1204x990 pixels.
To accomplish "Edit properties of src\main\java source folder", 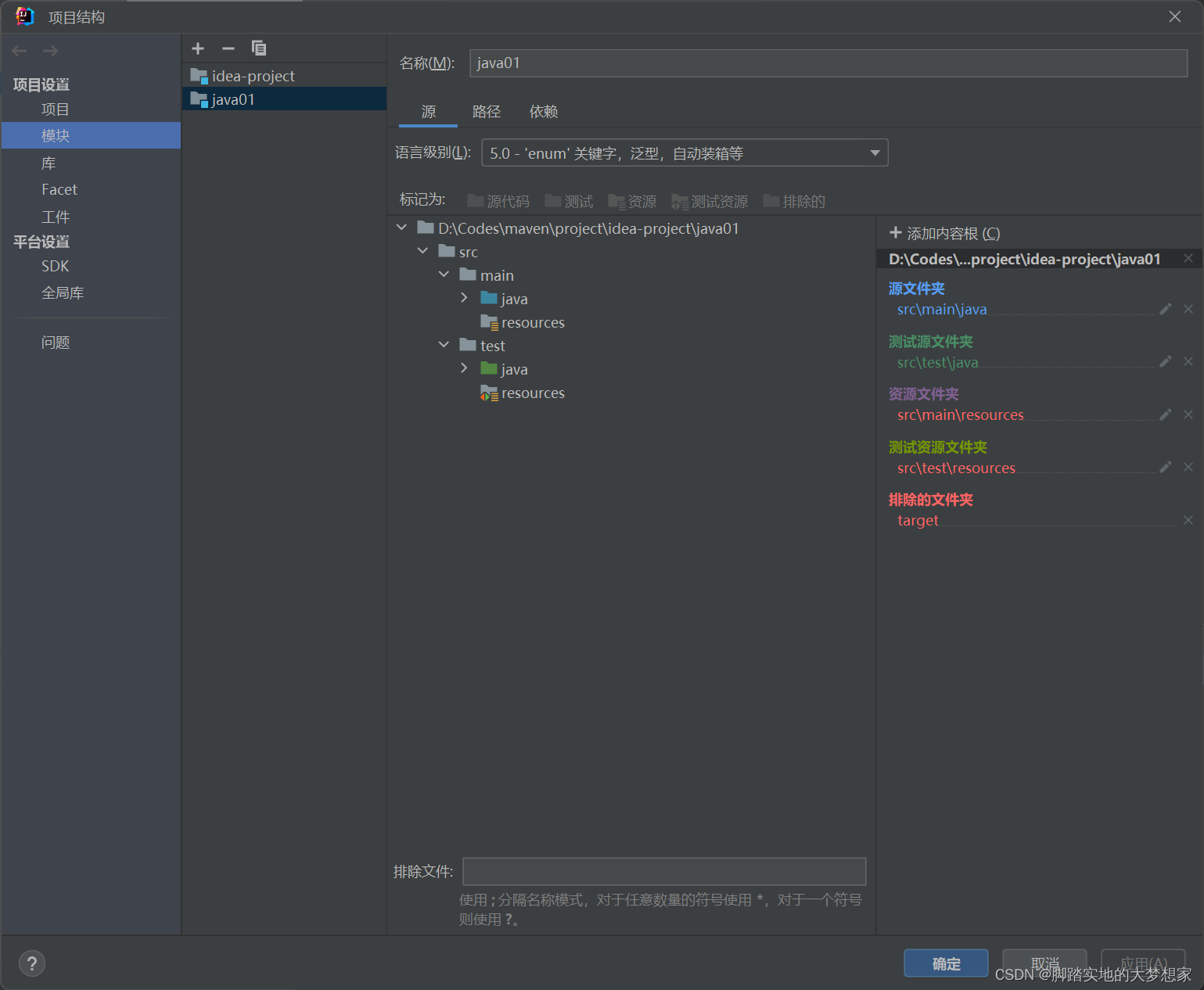I will point(1166,309).
